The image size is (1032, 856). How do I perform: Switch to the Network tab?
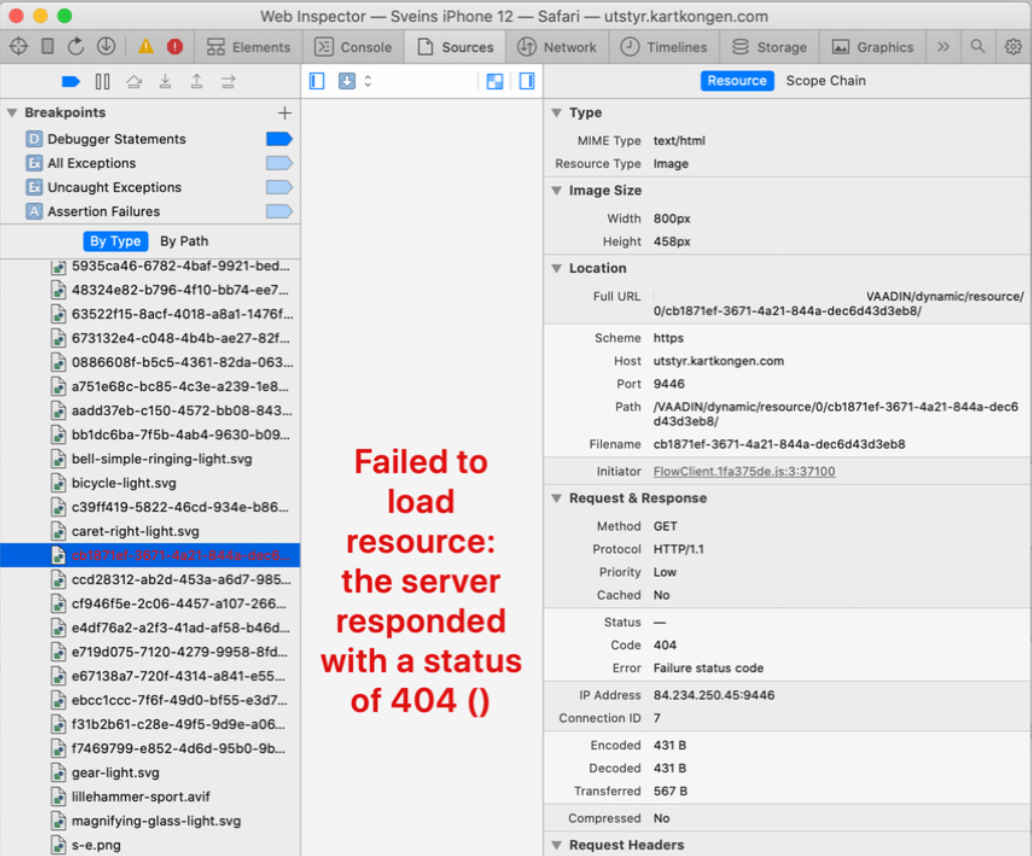click(x=557, y=46)
